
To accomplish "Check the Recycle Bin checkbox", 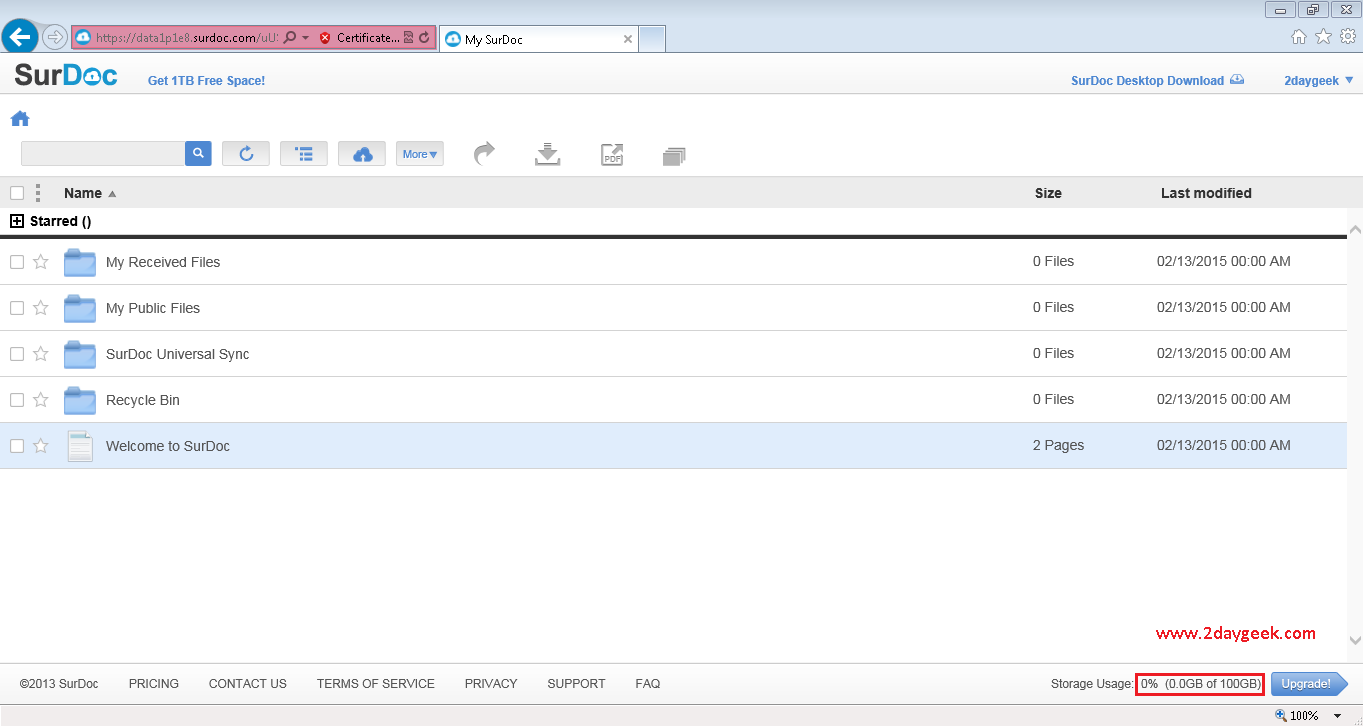I will (x=17, y=400).
